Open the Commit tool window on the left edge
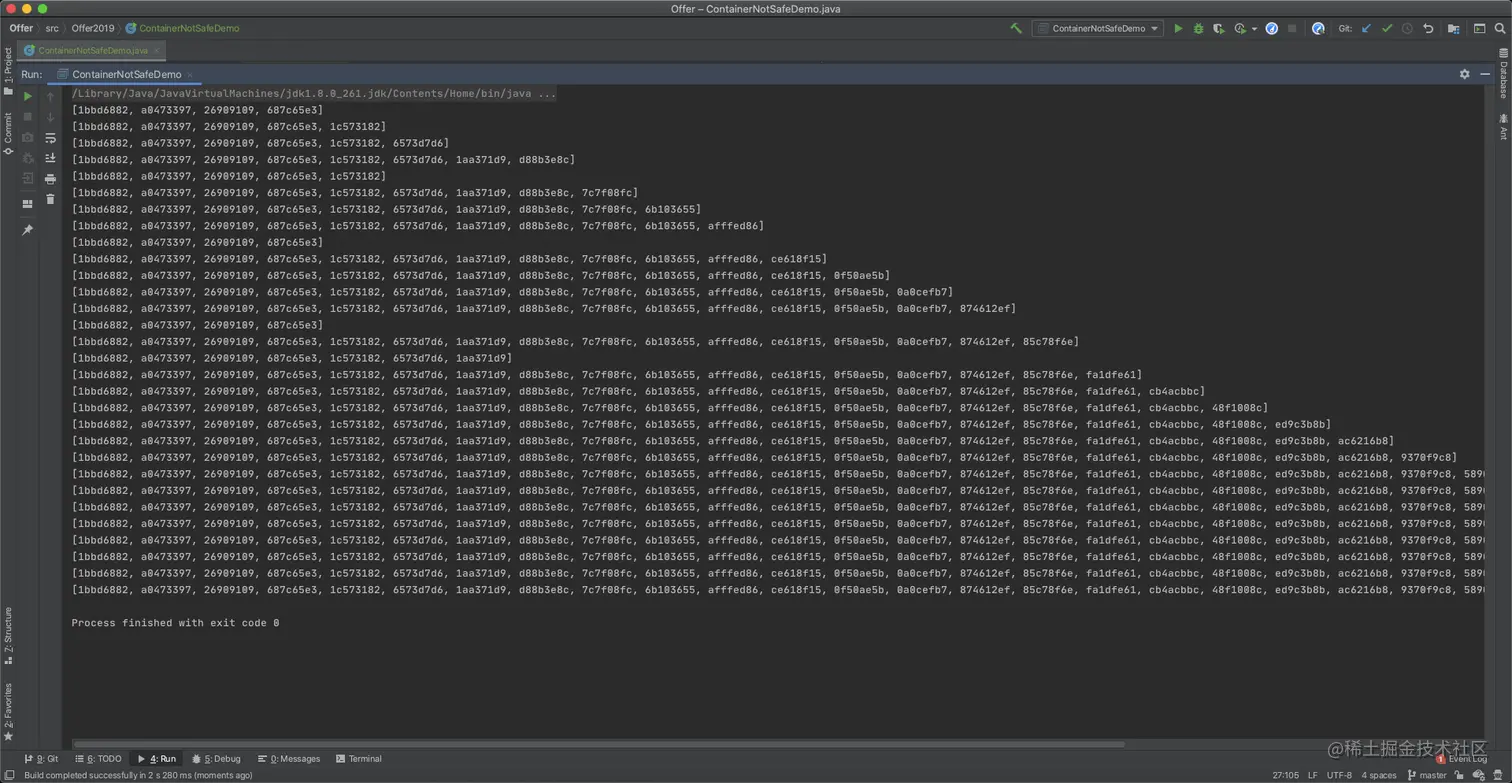Viewport: 1512px width, 783px height. click(8, 133)
